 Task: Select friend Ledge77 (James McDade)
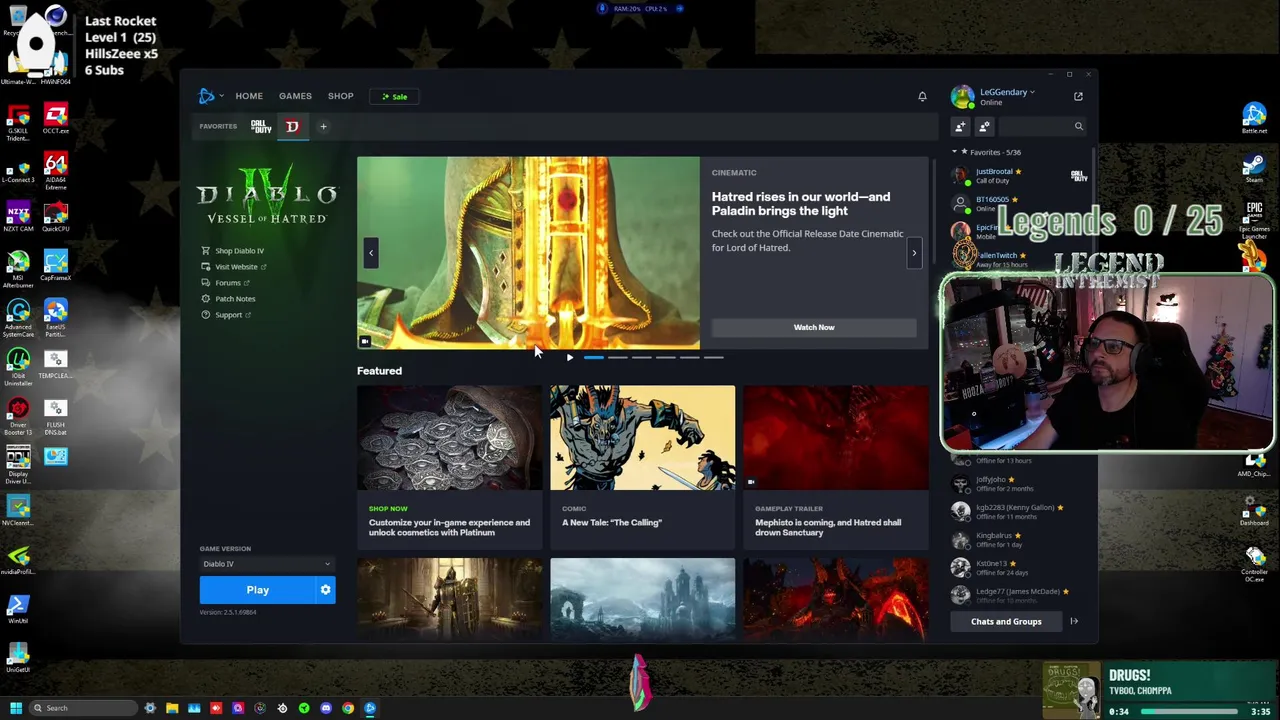1018,595
